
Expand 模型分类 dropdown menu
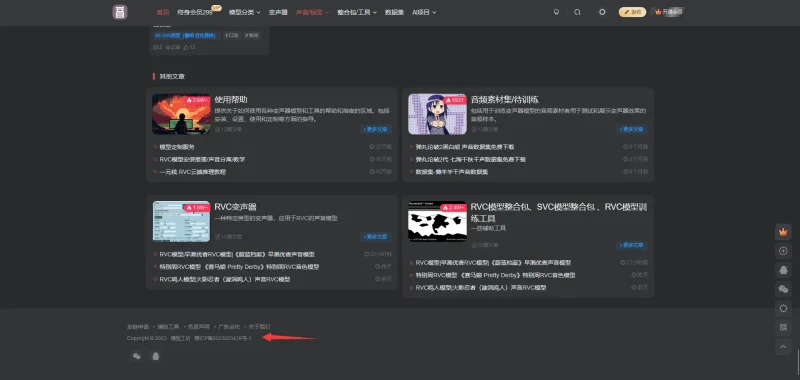[245, 12]
